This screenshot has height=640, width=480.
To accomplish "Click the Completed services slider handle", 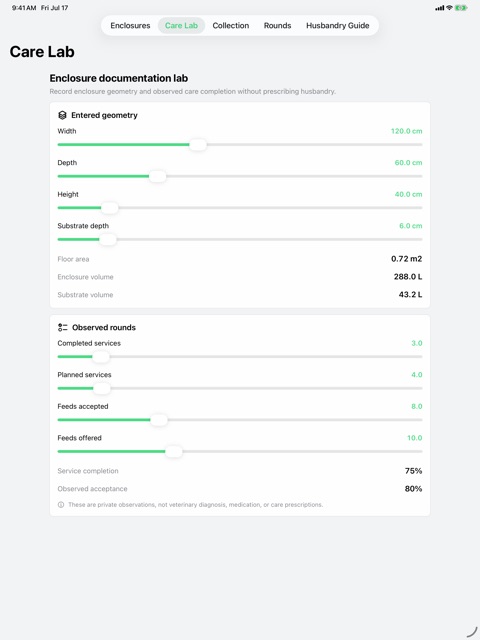I will 101,357.
